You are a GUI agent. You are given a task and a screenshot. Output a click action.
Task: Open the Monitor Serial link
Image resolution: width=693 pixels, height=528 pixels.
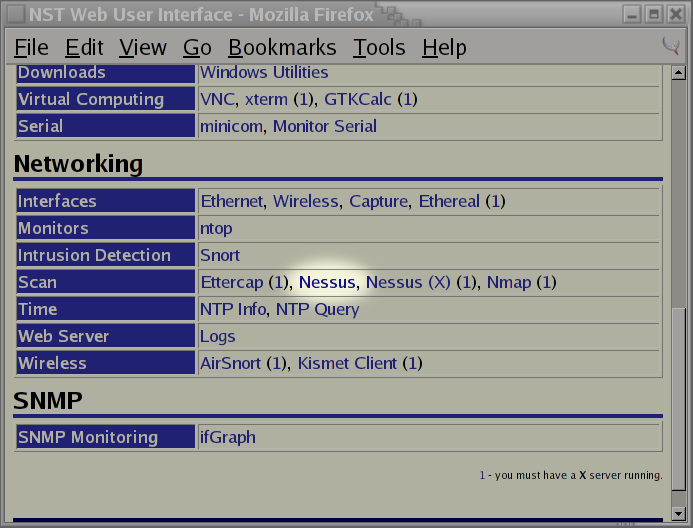click(325, 126)
